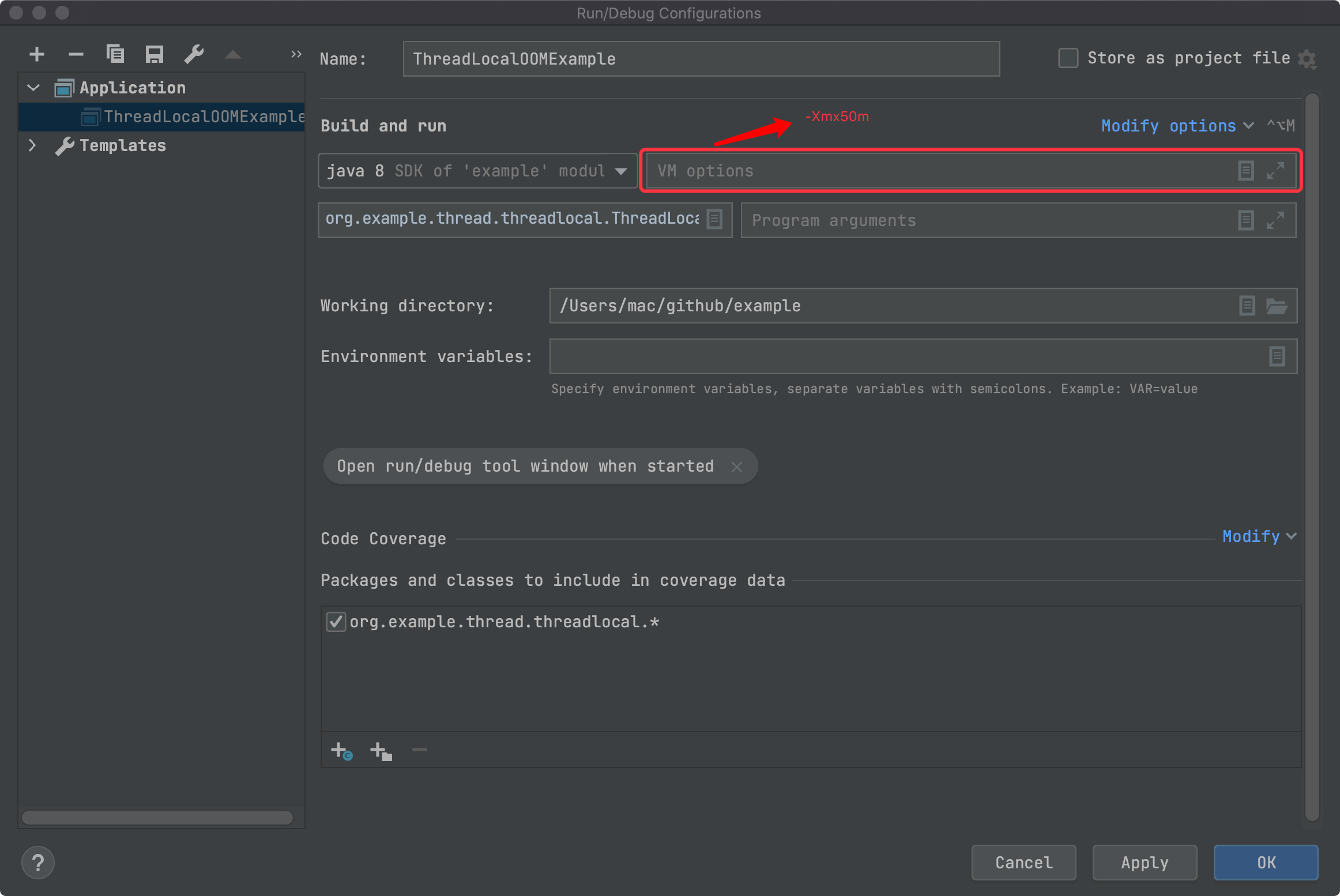Open edit templates wrench icon

point(194,54)
